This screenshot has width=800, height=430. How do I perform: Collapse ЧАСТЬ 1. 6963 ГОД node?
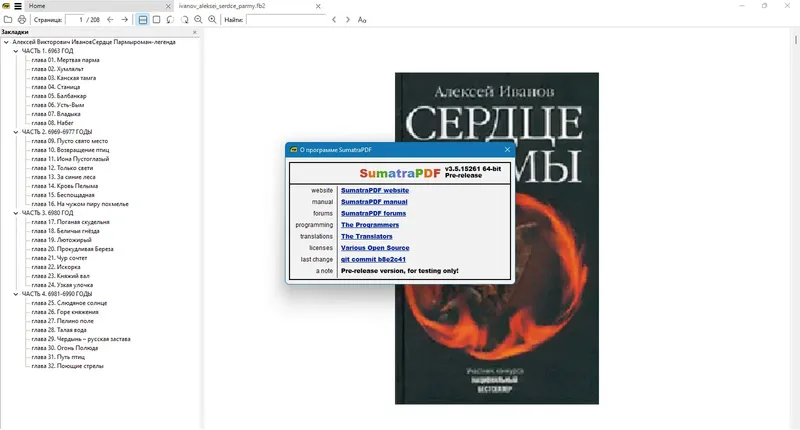(16, 51)
